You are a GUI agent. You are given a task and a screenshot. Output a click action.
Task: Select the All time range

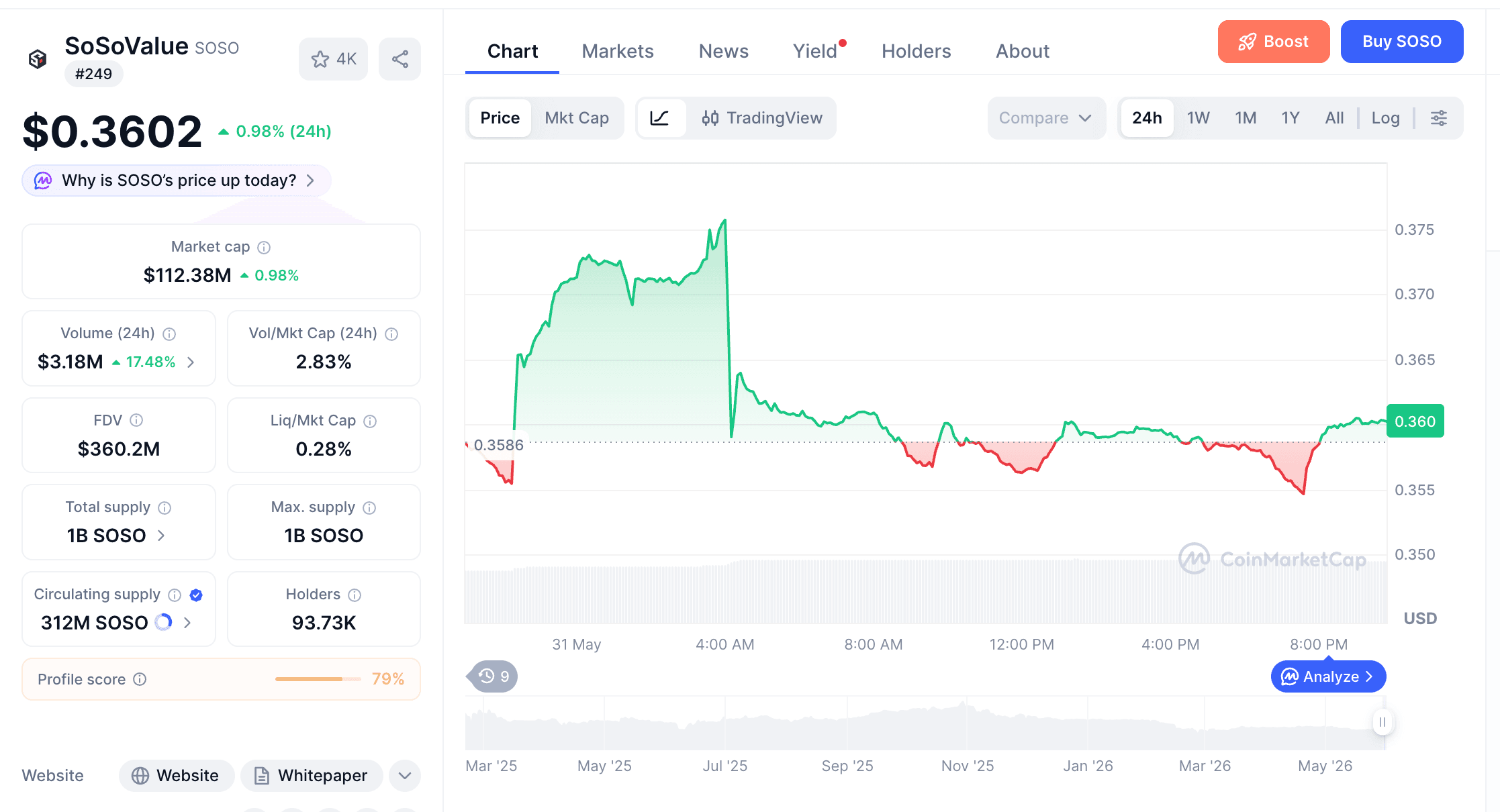1334,118
